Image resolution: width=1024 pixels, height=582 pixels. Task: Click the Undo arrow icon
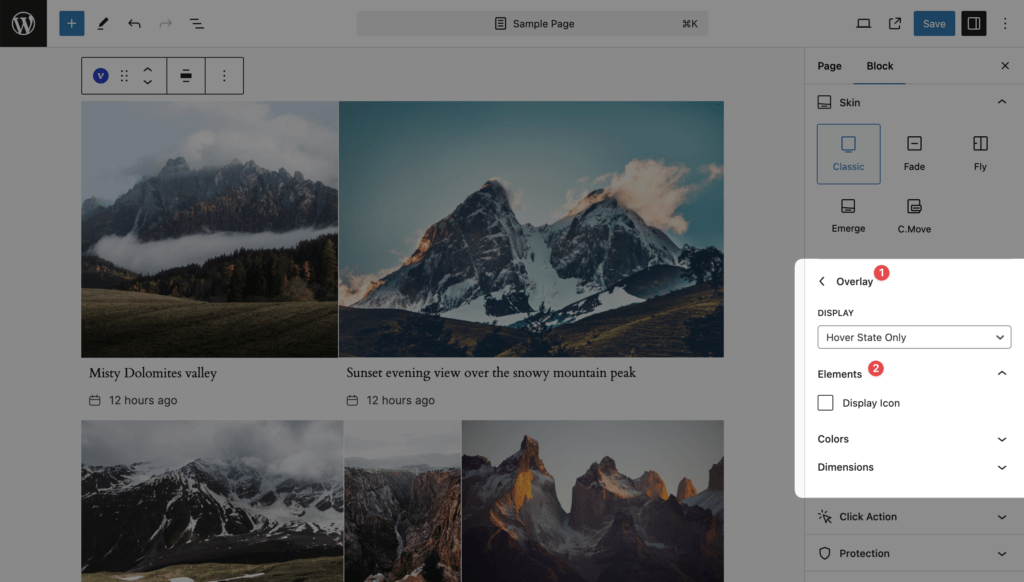[134, 23]
